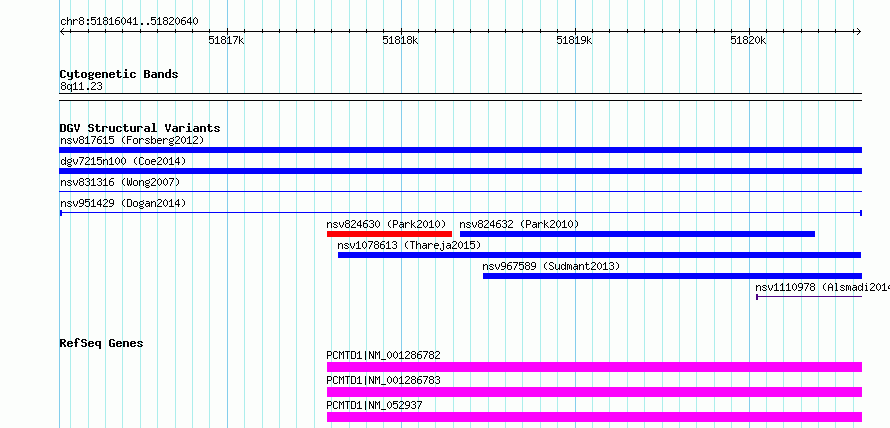Click the 51819k ruler position label
Viewport: 890px width, 428px height.
(x=574, y=40)
